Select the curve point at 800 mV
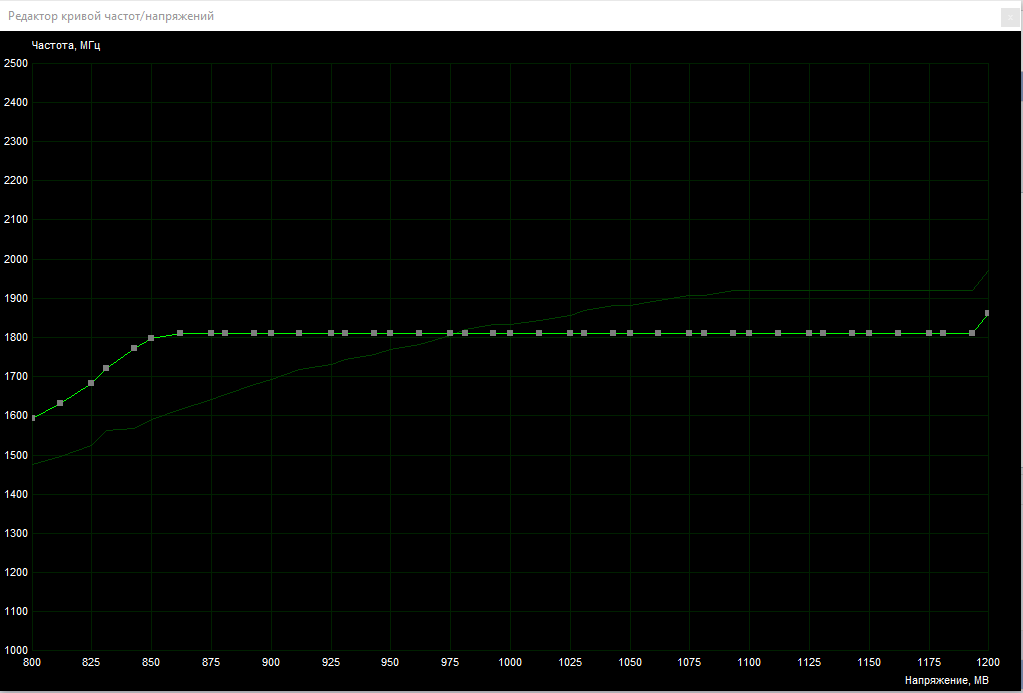The width and height of the screenshot is (1023, 693). click(33, 418)
